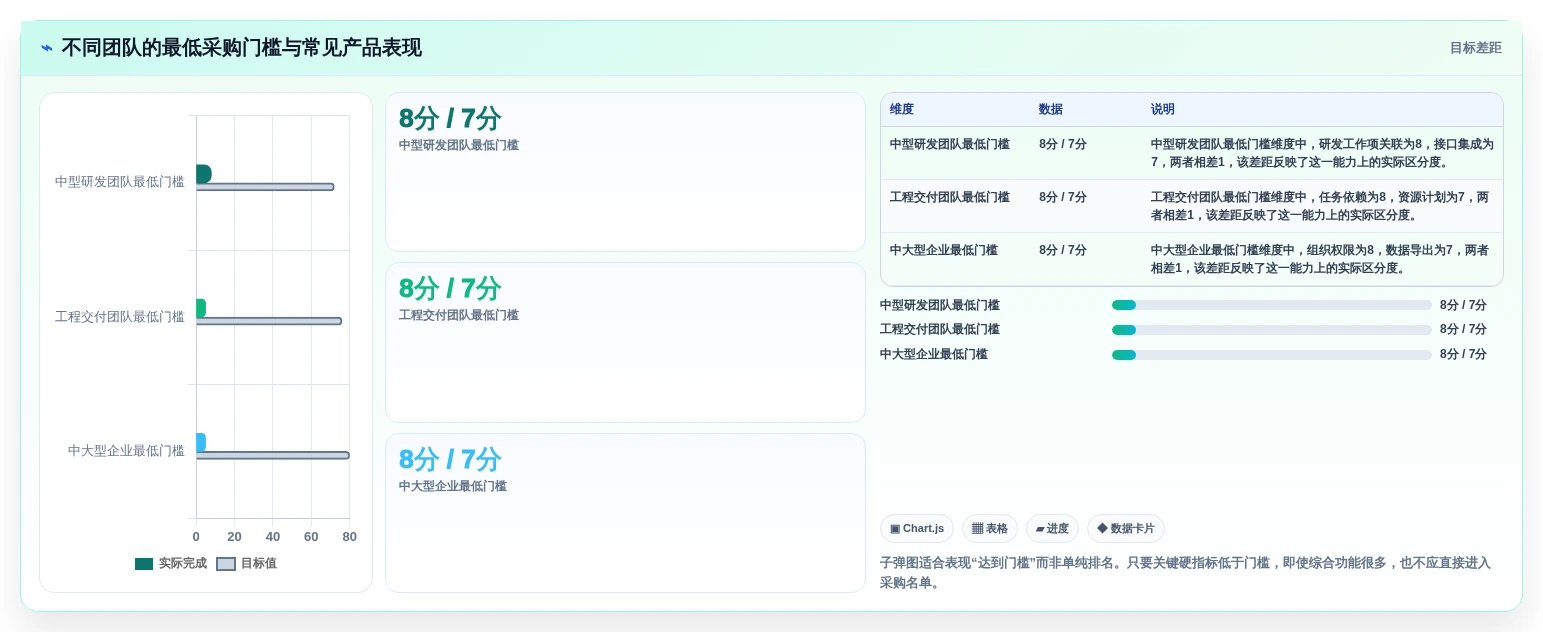Open the 工程交付团队最低门槛 score card
Screen dimensions: 1543x632
tap(625, 342)
